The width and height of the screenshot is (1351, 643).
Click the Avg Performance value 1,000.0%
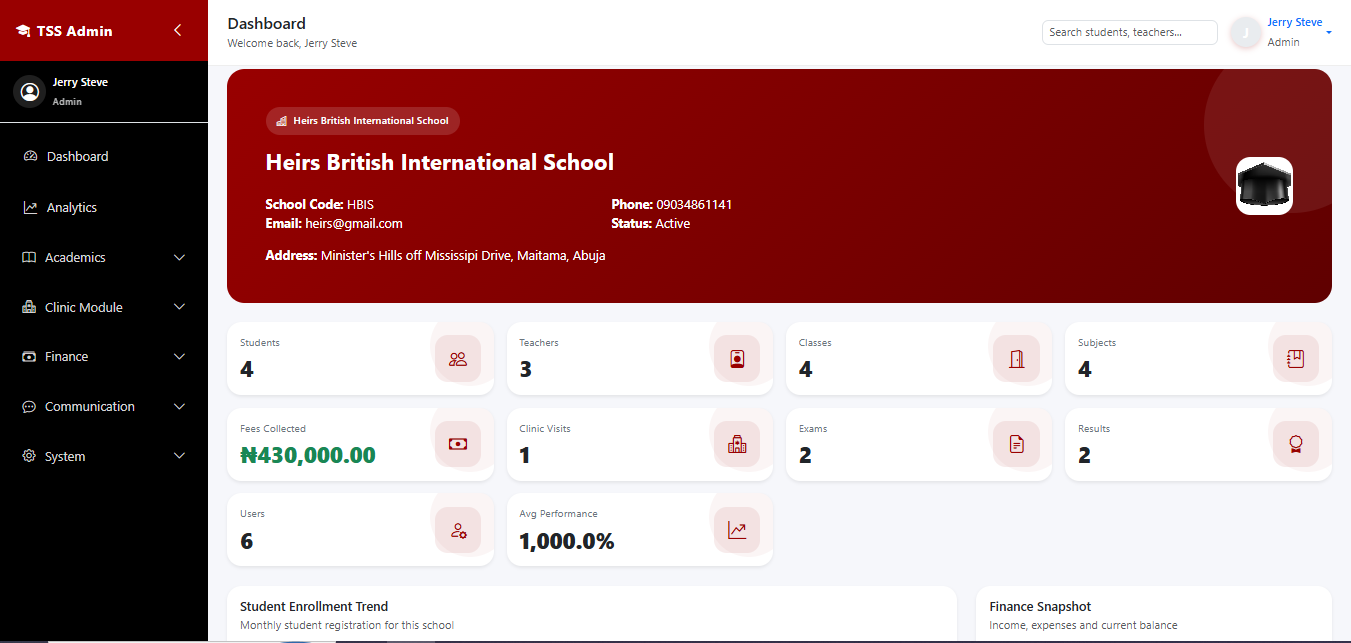(567, 541)
